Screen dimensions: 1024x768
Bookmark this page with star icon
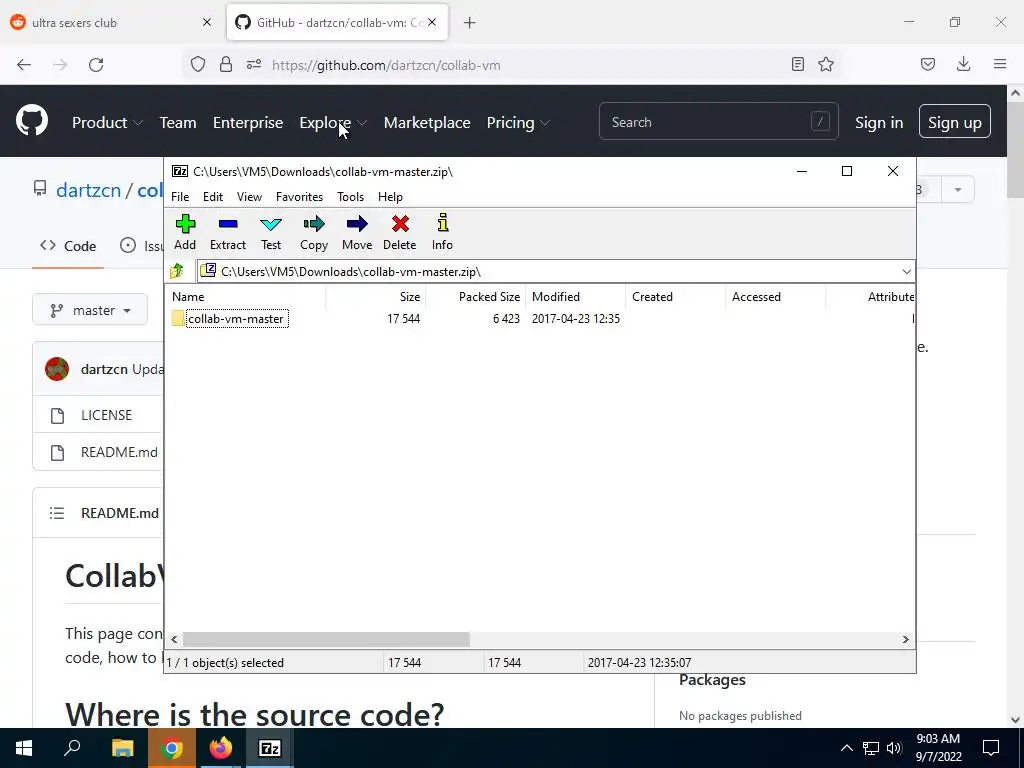(826, 64)
